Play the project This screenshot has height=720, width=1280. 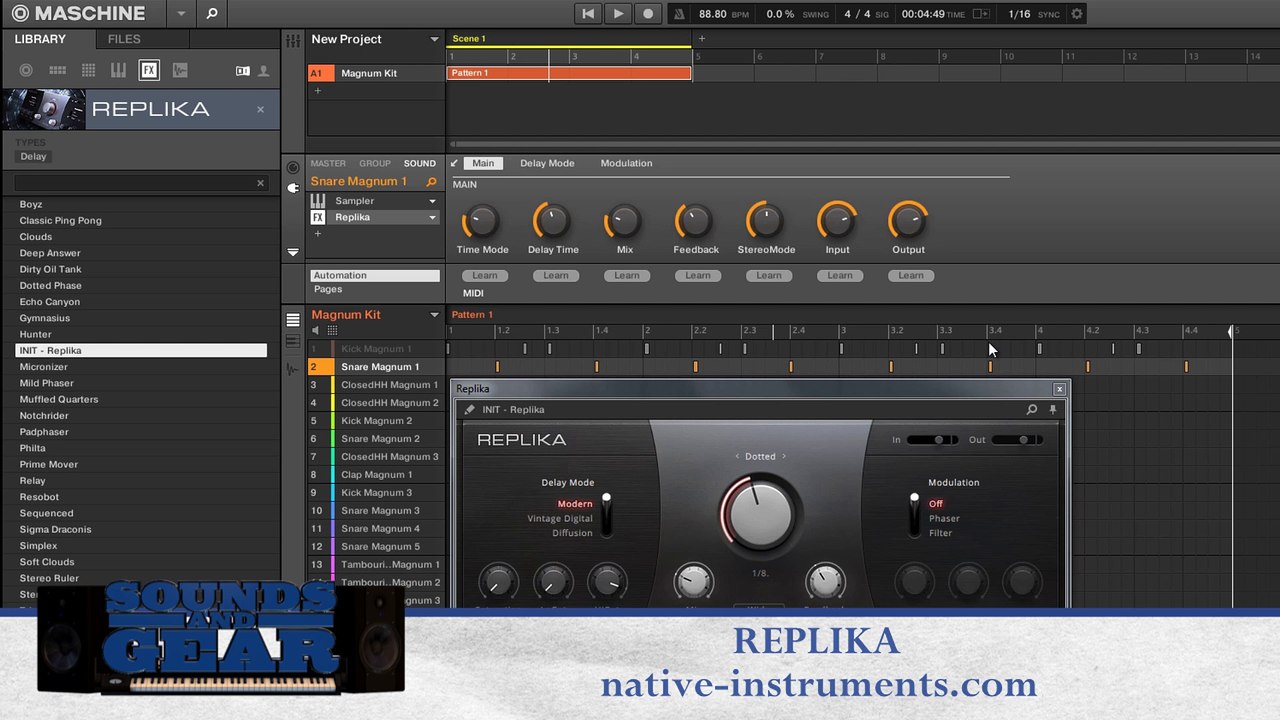tap(618, 14)
